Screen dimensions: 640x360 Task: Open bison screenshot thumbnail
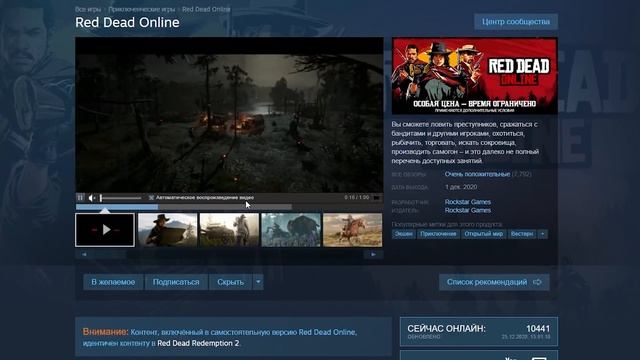coord(291,230)
